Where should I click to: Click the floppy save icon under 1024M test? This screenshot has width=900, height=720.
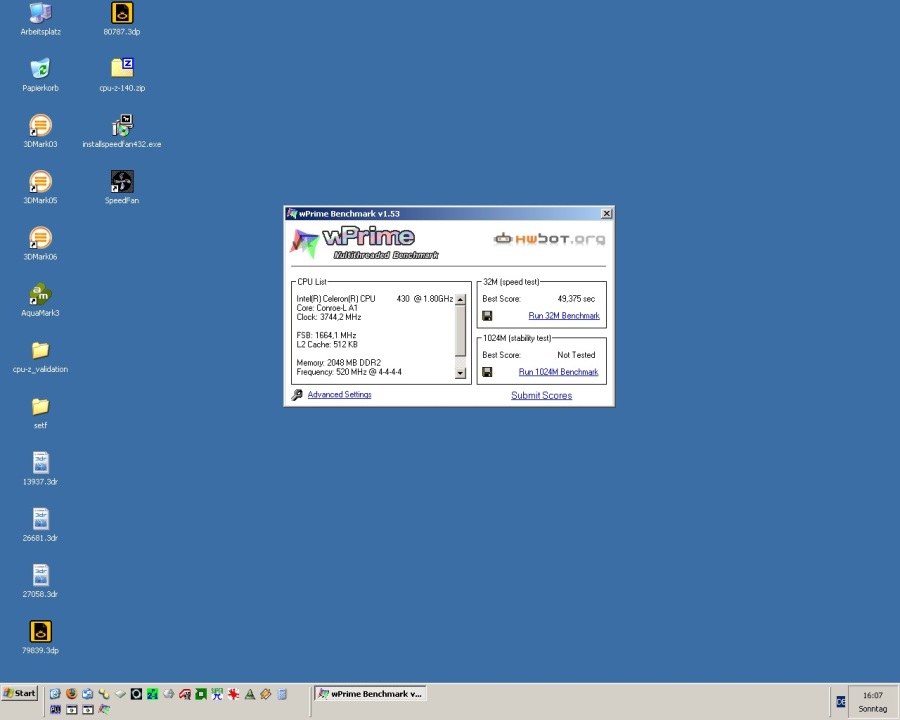487,372
